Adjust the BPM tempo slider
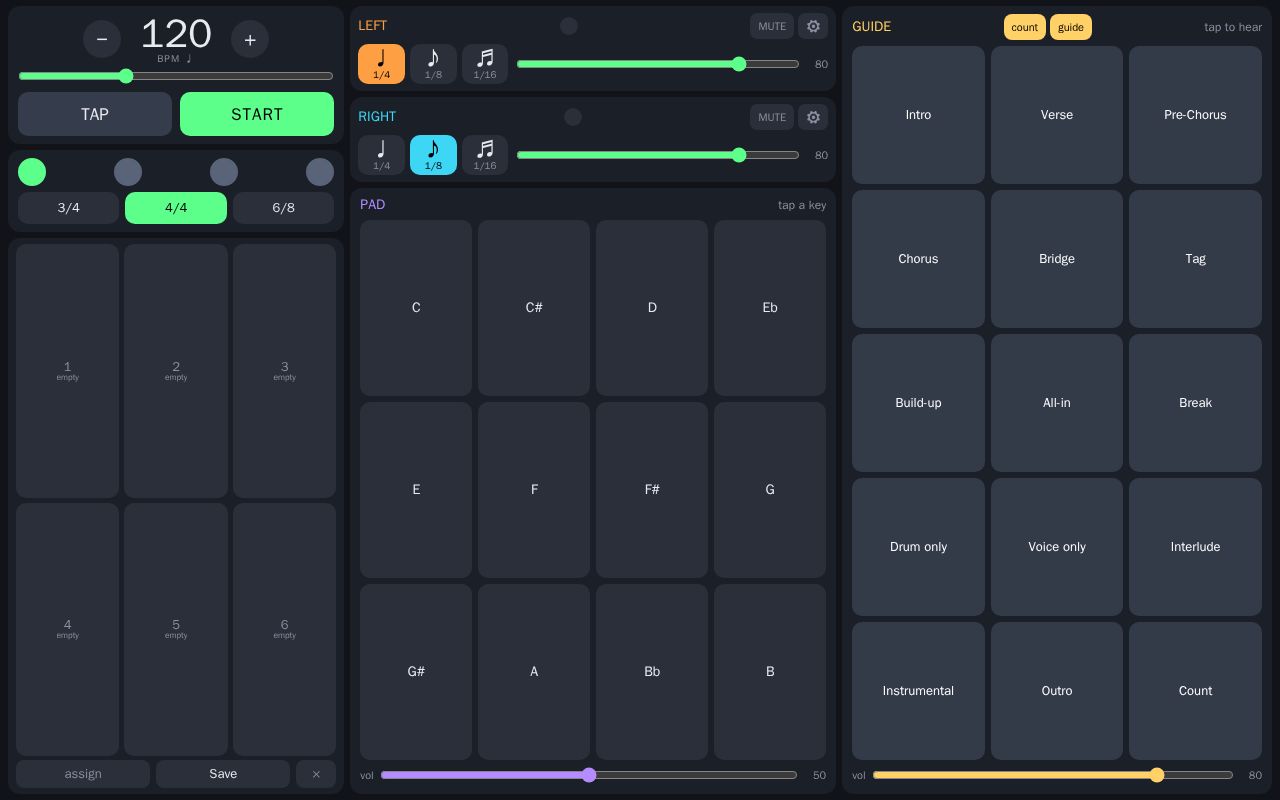1280x800 pixels. [x=176, y=76]
